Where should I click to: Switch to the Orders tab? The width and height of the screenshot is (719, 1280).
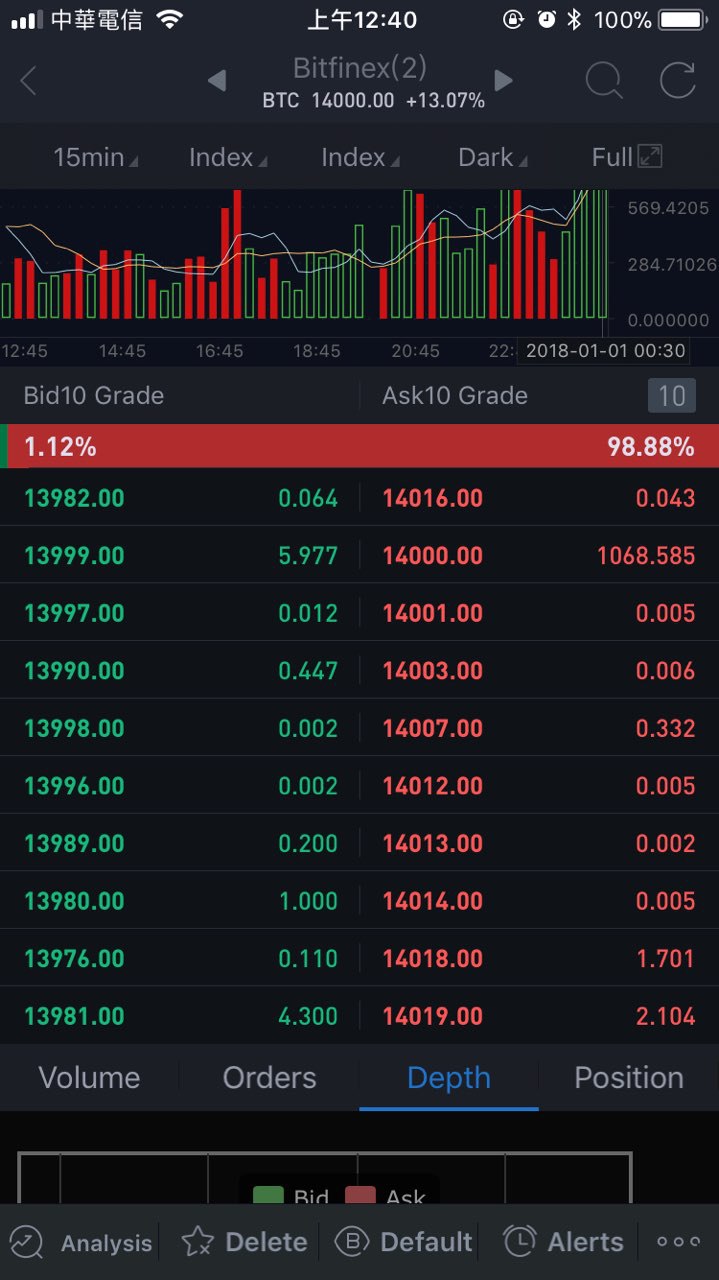click(269, 1077)
